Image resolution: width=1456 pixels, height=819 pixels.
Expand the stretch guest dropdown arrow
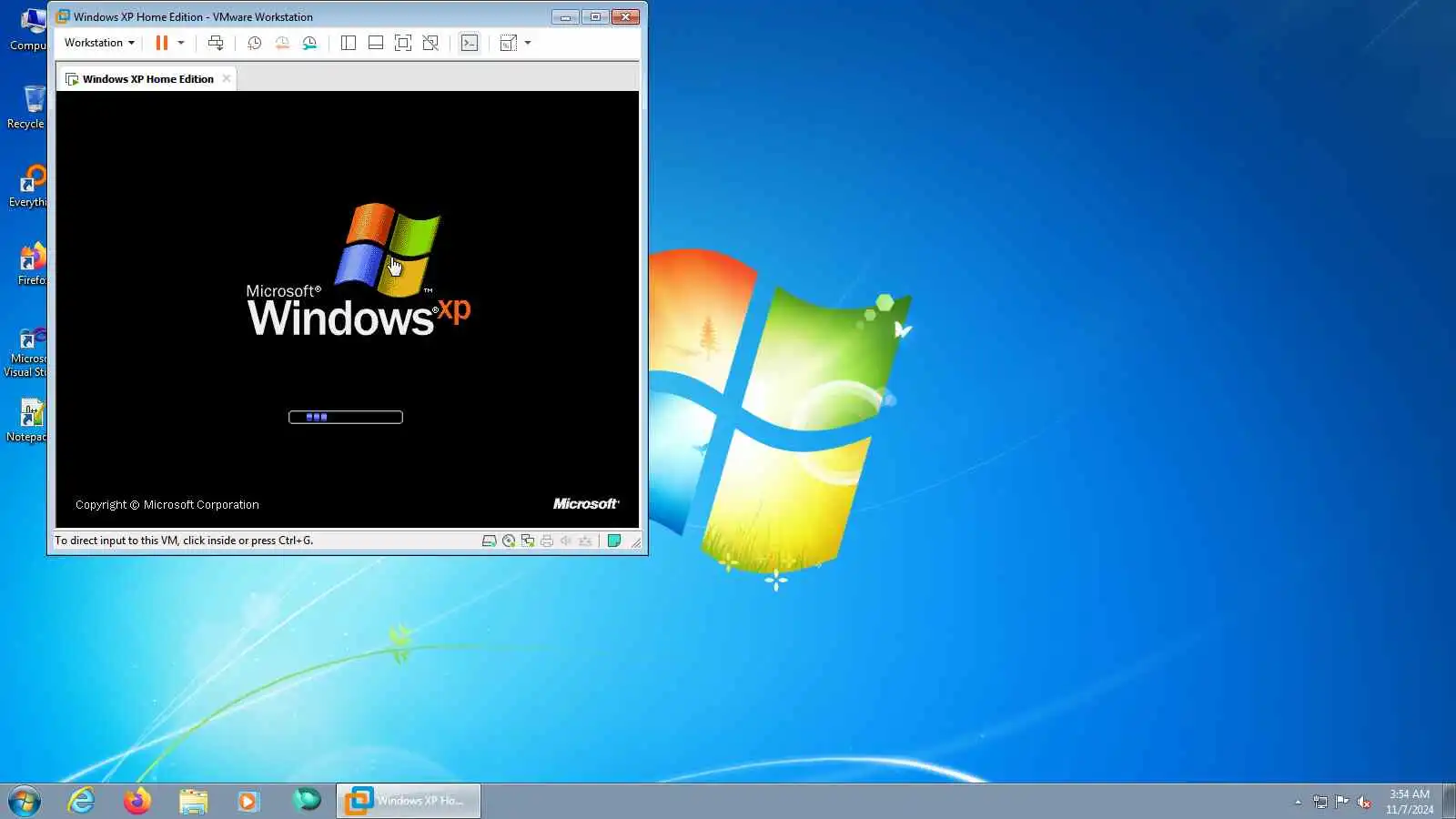(528, 43)
